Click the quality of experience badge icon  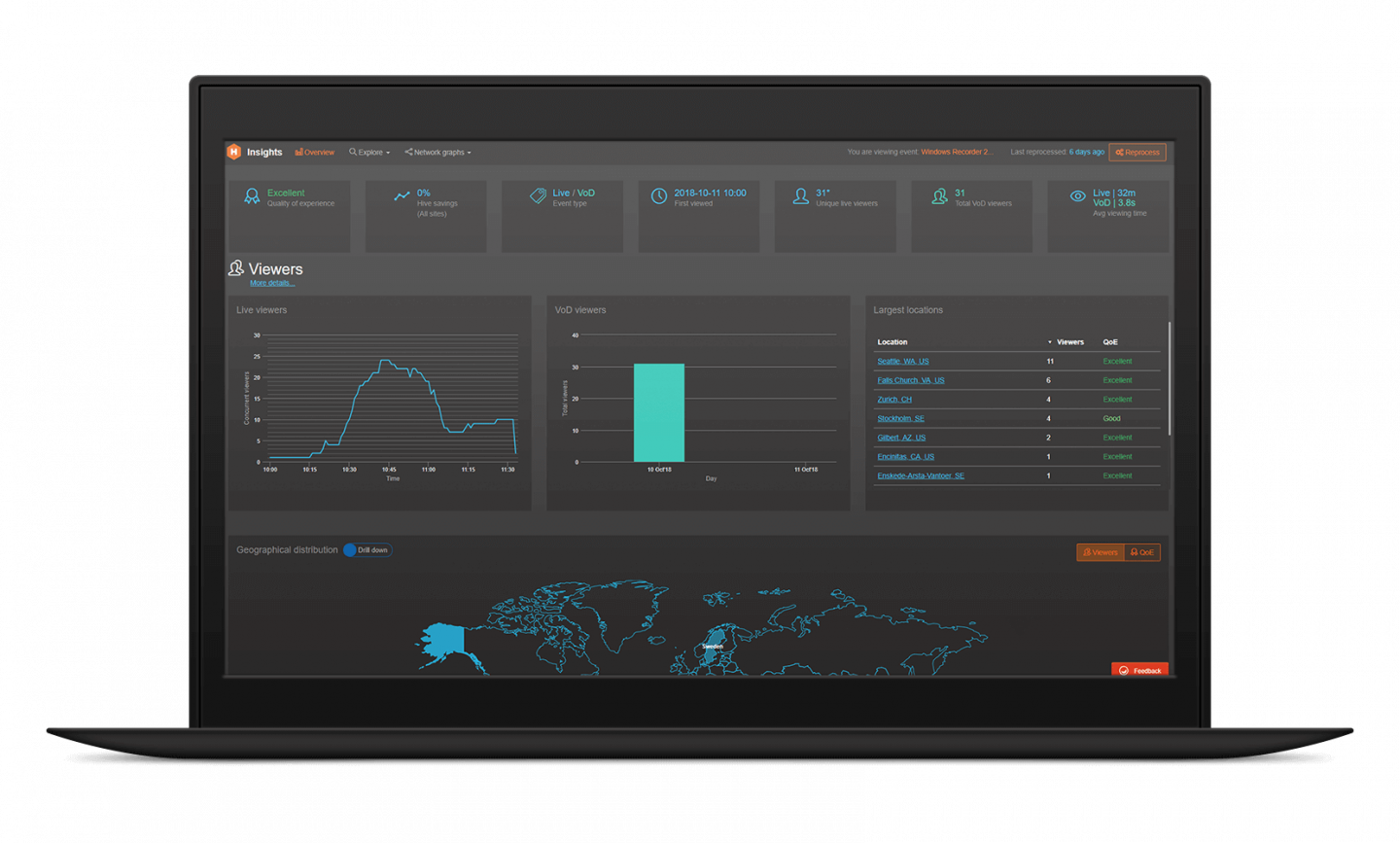pyautogui.click(x=252, y=195)
